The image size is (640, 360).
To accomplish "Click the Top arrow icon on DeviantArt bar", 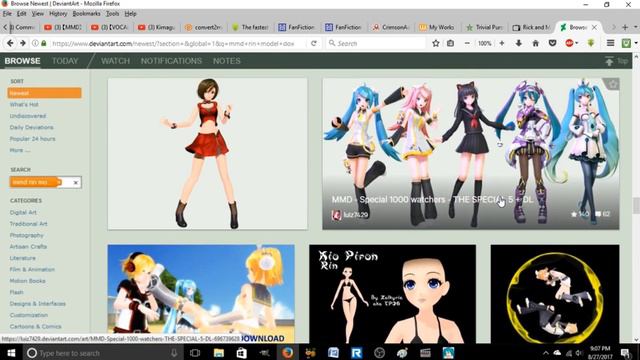I will pos(609,61).
